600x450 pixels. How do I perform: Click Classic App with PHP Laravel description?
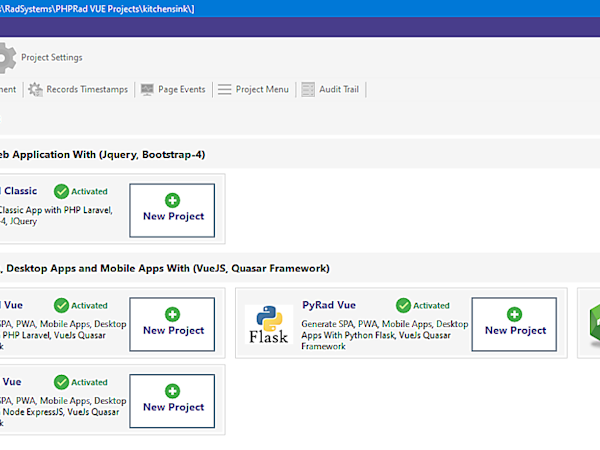pyautogui.click(x=56, y=215)
